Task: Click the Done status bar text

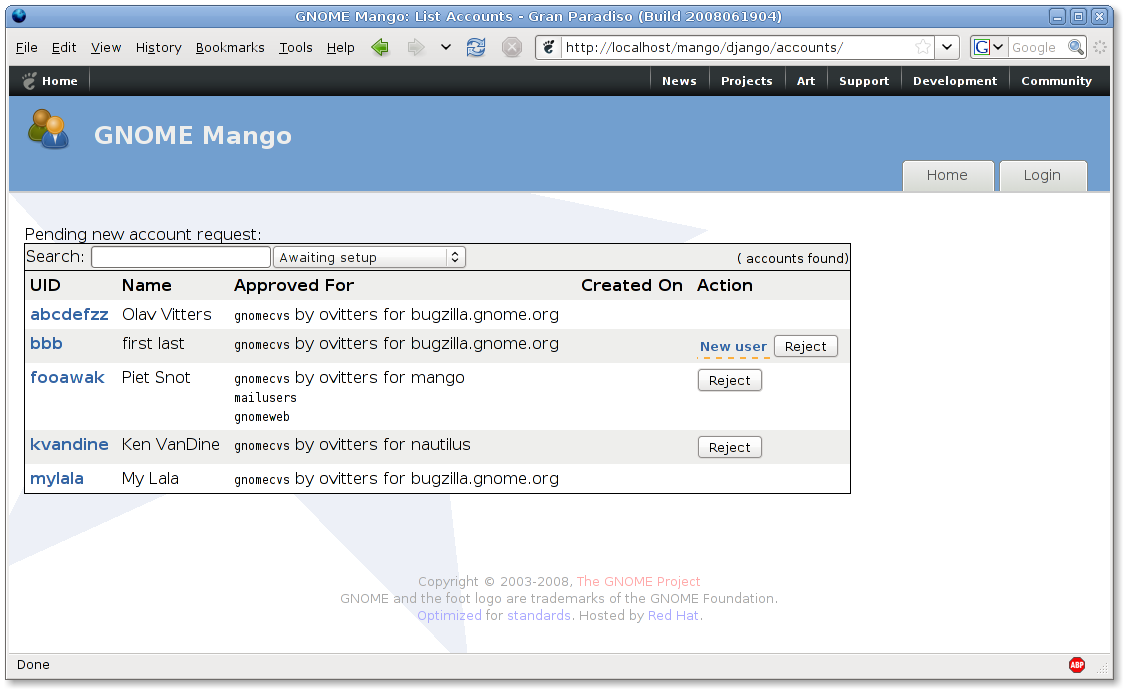Action: point(33,665)
